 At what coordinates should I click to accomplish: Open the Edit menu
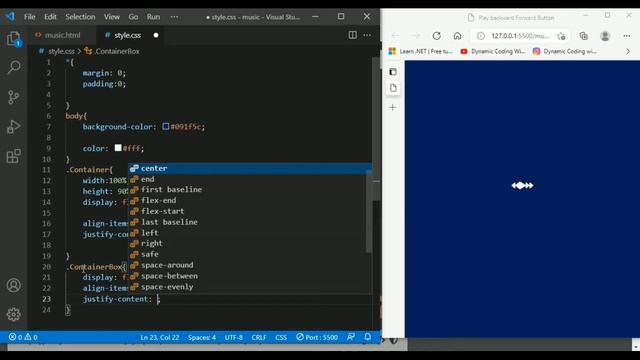50,17
